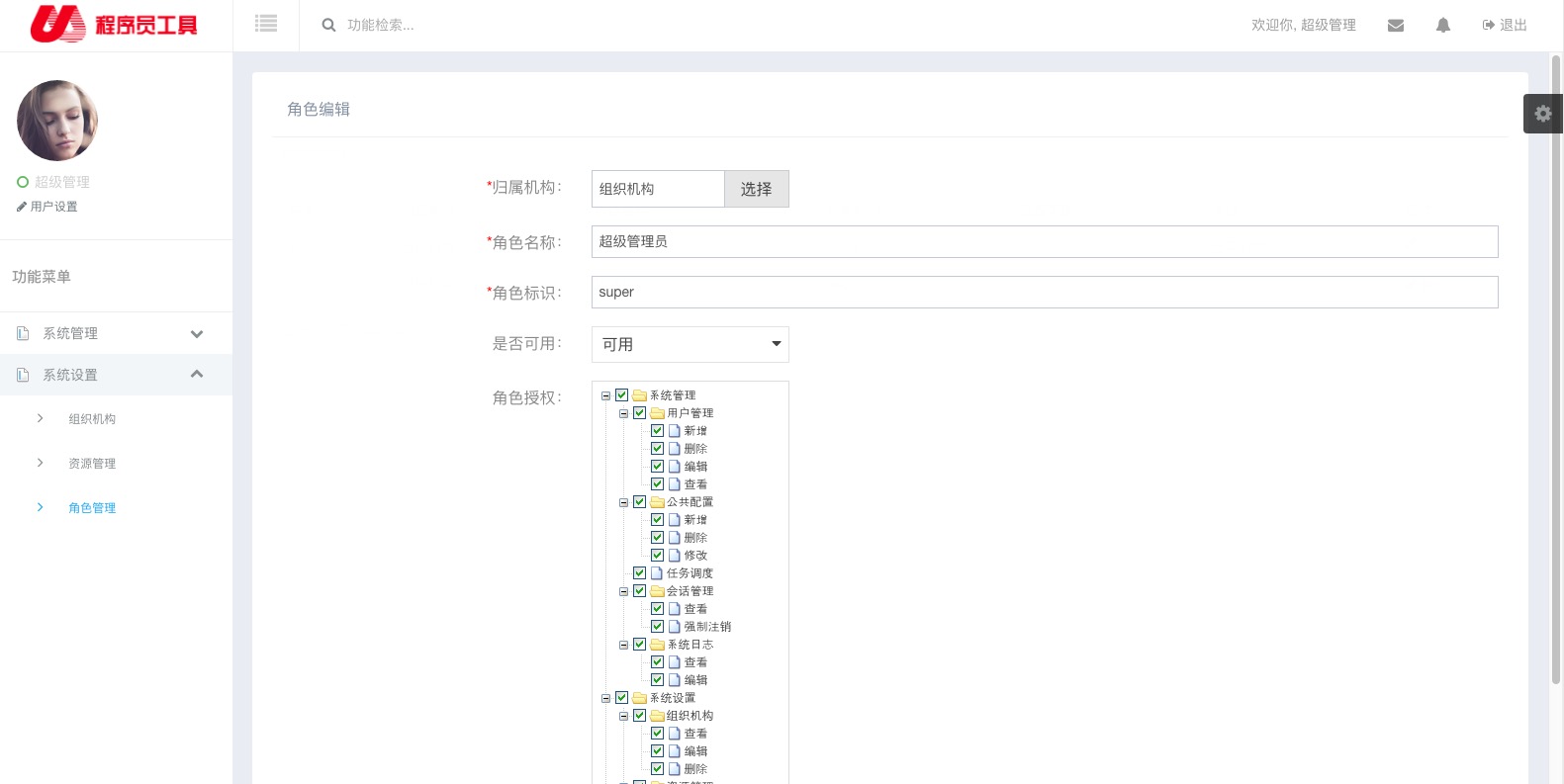Viewport: 1564px width, 784px height.
Task: Click the user avatar photo
Action: 57,121
